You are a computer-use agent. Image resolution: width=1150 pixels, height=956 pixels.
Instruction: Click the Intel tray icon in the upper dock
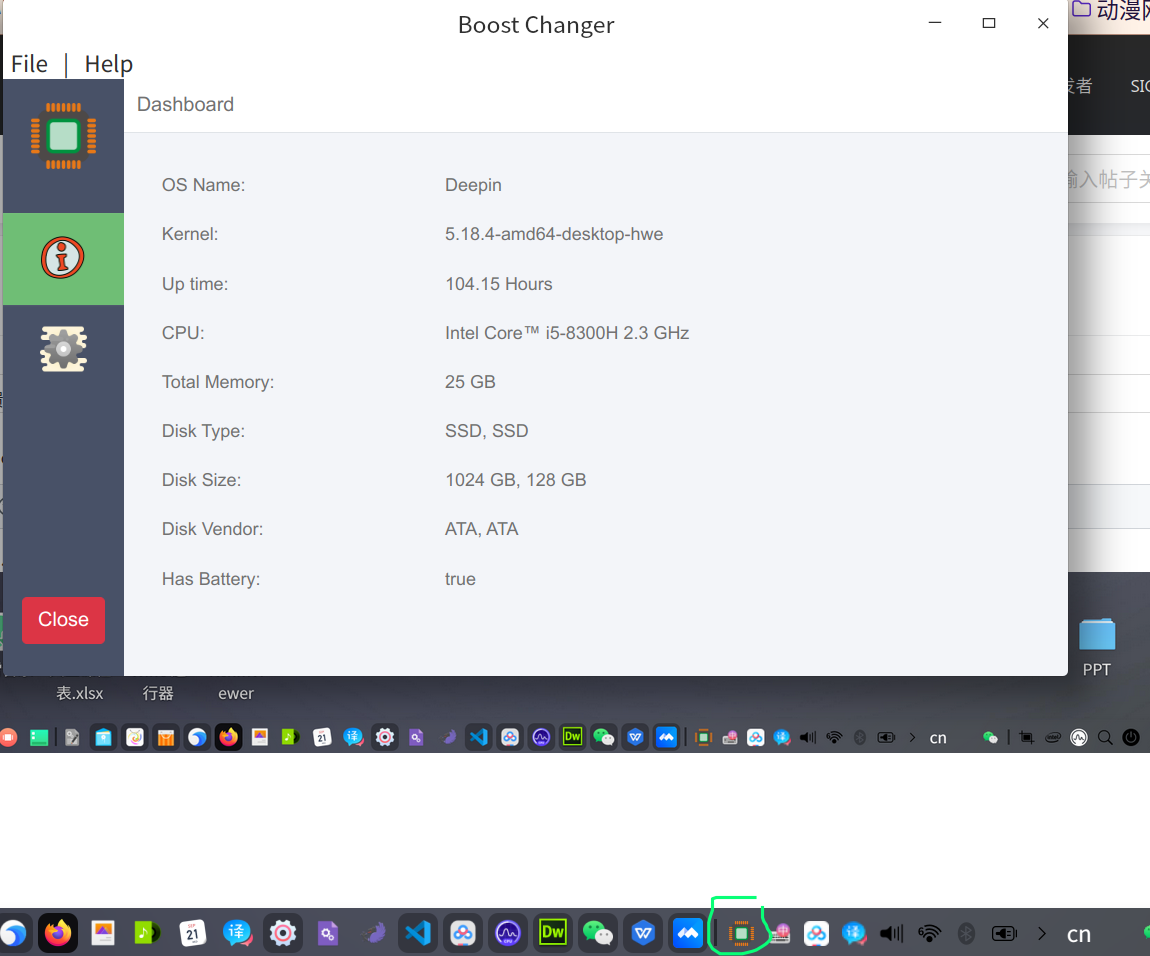click(x=1052, y=737)
